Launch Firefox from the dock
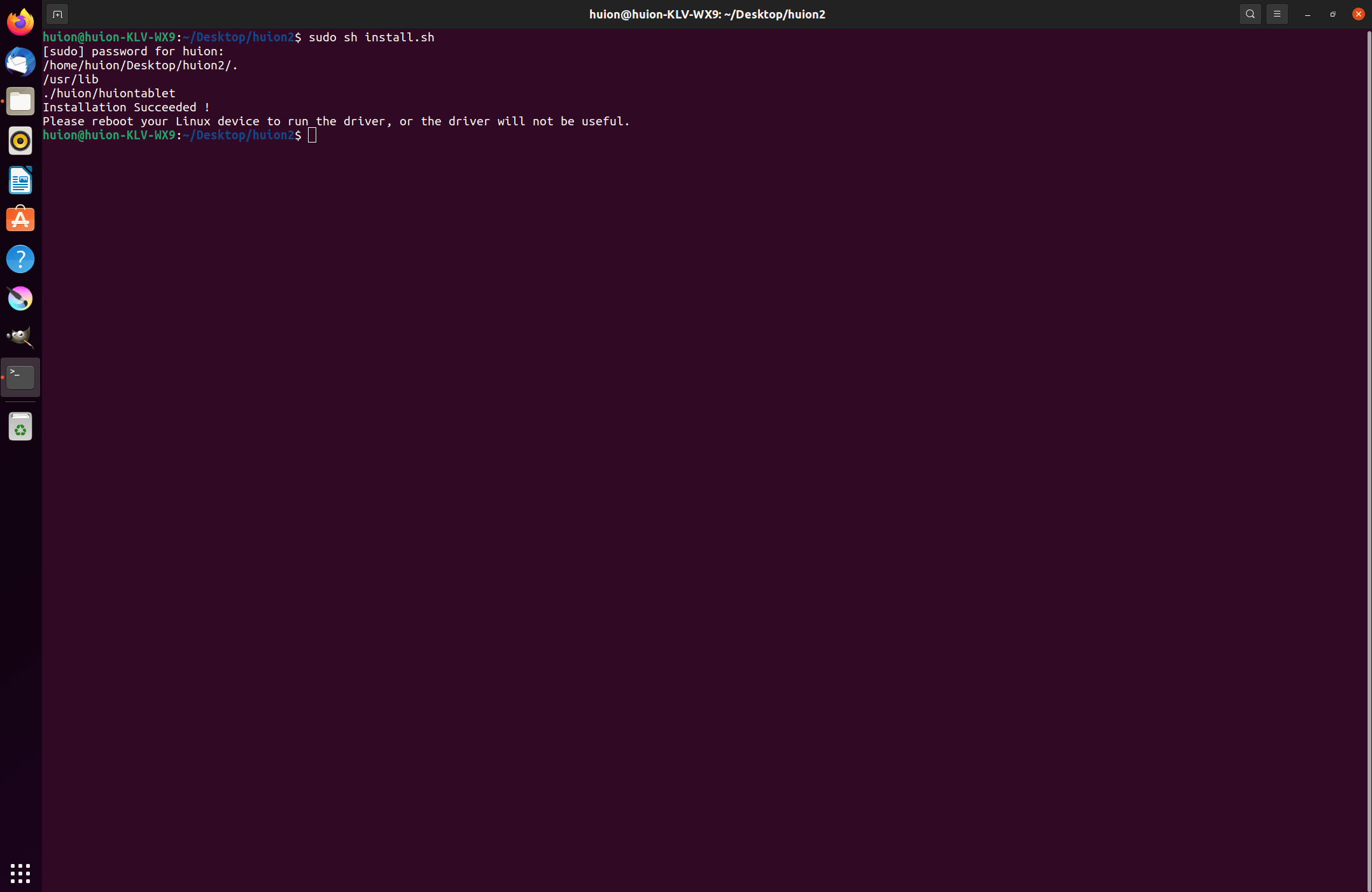1372x892 pixels. tap(20, 22)
